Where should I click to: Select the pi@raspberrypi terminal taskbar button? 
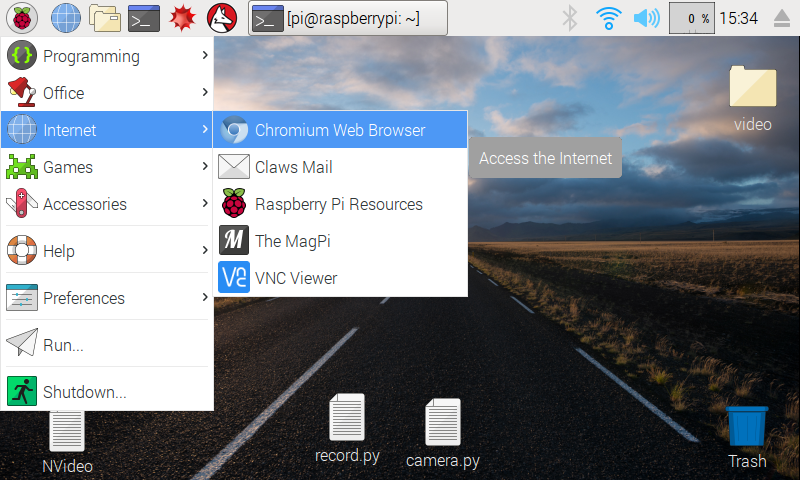pyautogui.click(x=348, y=18)
